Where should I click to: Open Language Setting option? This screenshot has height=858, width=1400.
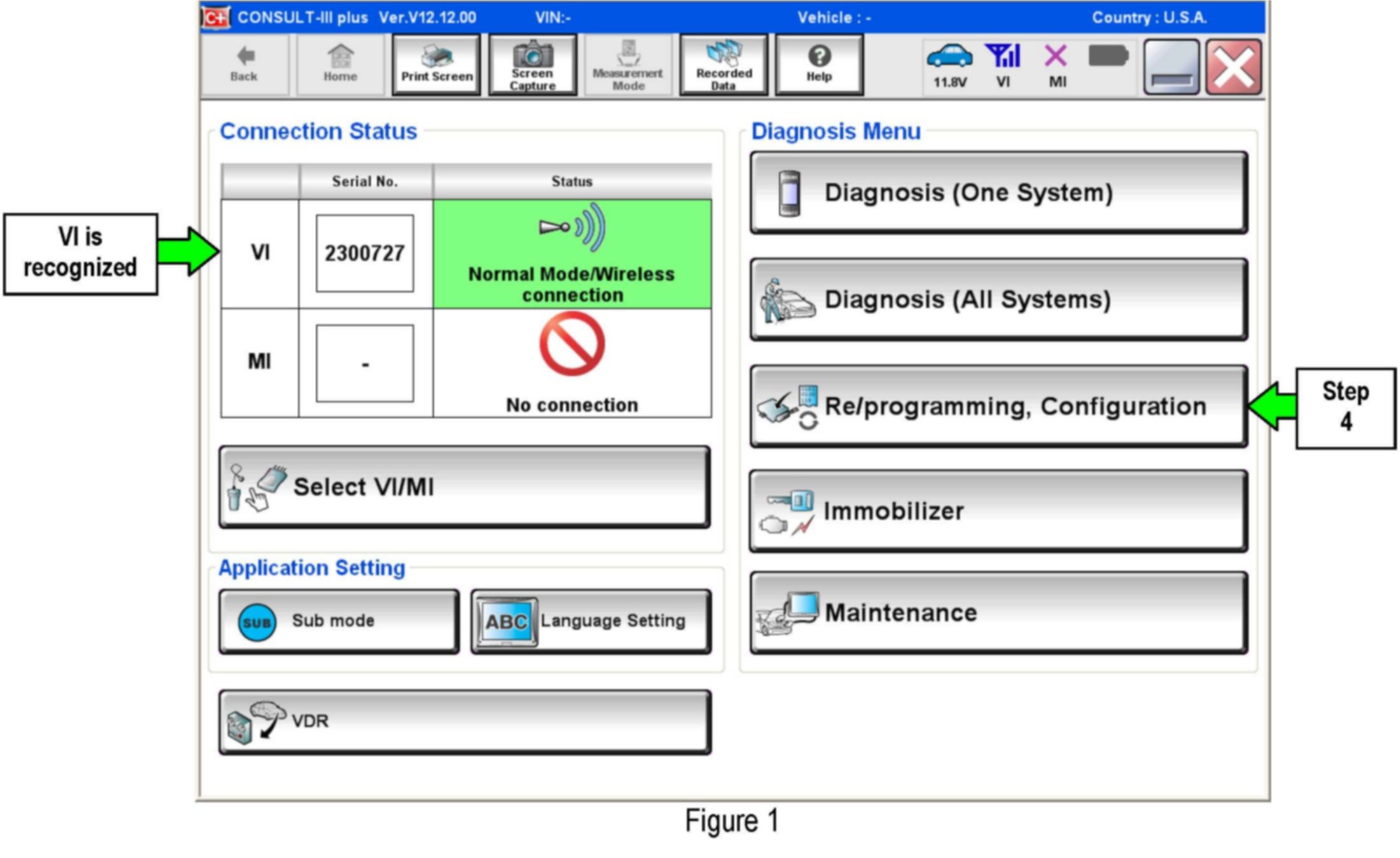(591, 621)
